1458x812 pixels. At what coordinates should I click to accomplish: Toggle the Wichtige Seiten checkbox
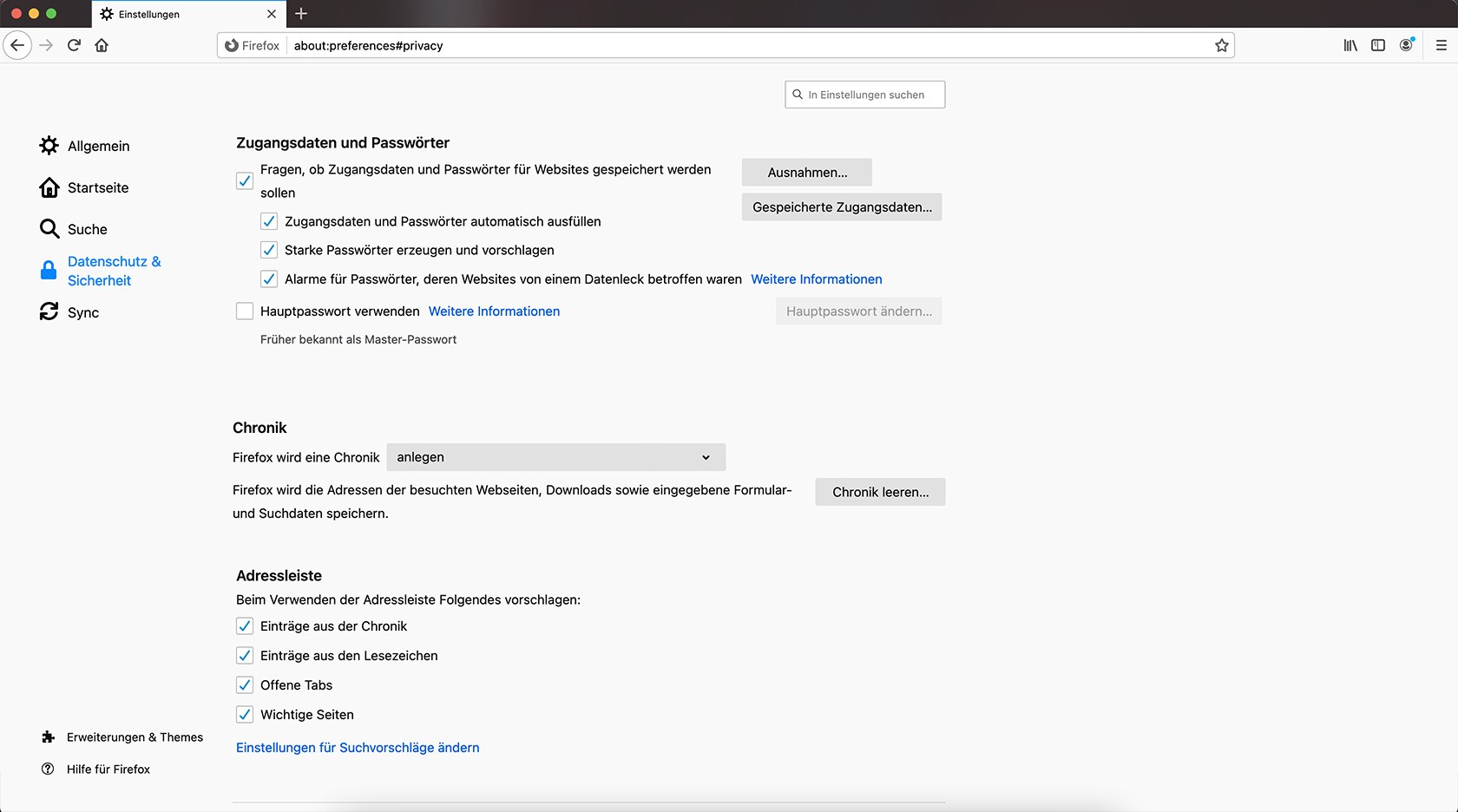(245, 715)
